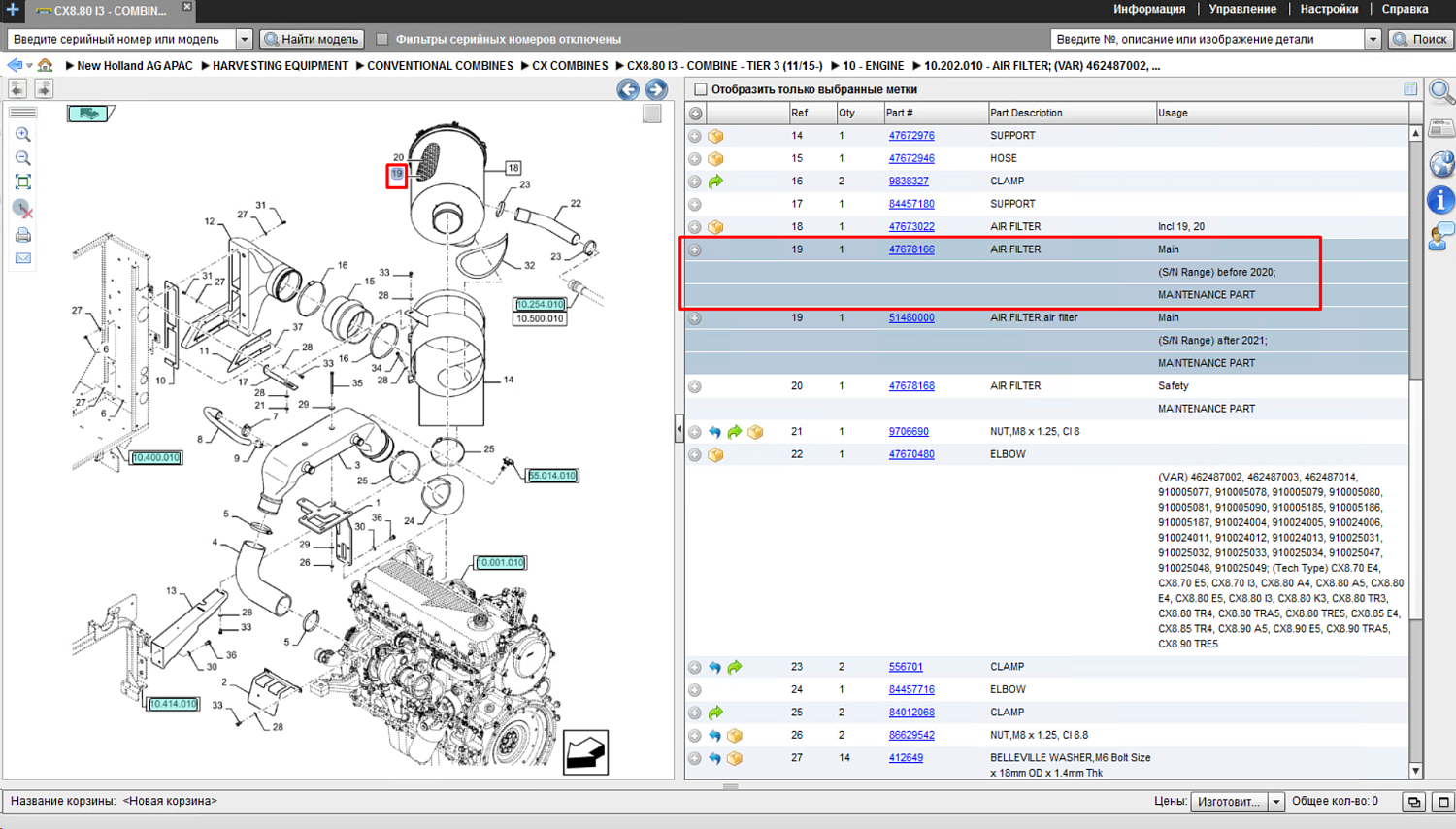Fit the diagram to window

[23, 182]
